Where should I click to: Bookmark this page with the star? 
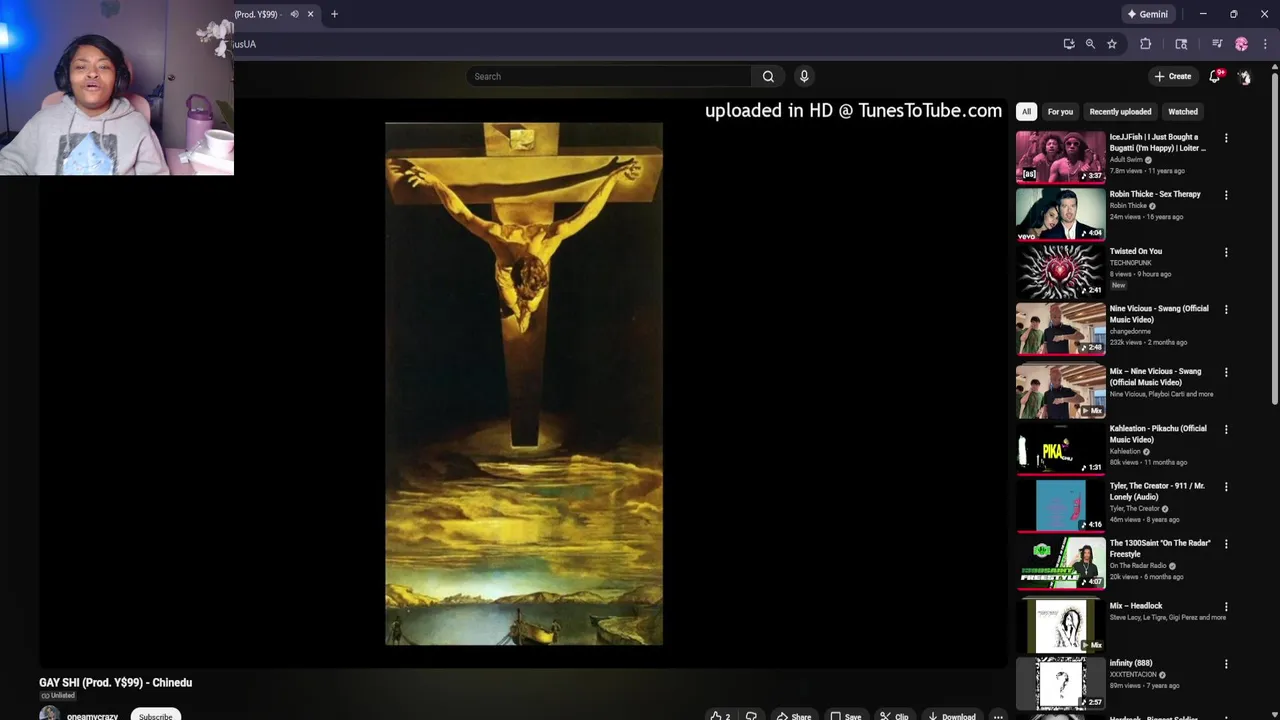tap(1112, 44)
